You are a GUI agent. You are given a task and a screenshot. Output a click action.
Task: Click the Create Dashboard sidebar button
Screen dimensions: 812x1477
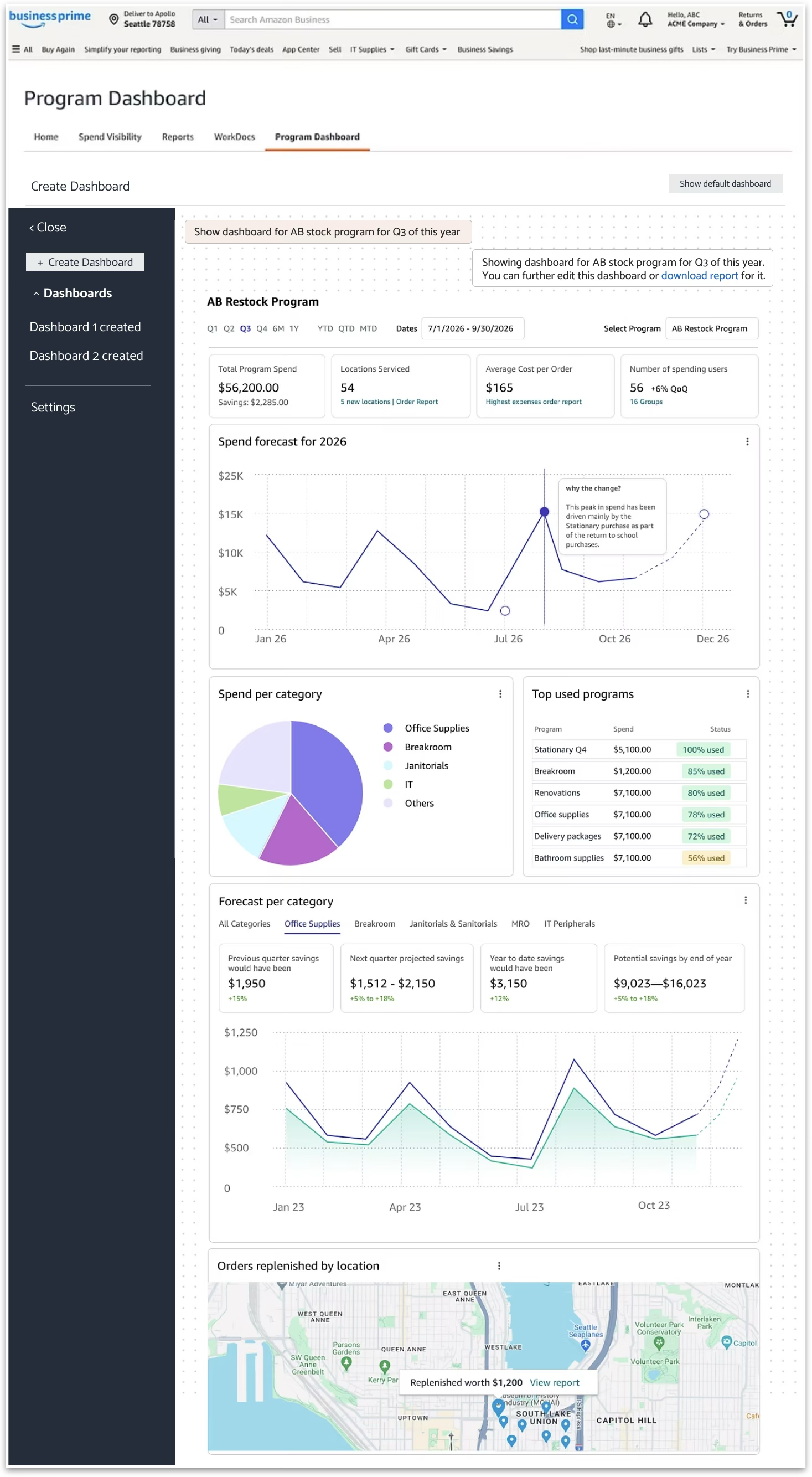[x=85, y=262]
